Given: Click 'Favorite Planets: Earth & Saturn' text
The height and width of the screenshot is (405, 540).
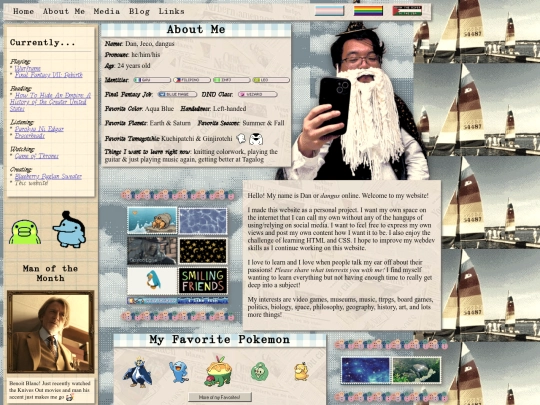Looking at the screenshot, I should tap(147, 123).
